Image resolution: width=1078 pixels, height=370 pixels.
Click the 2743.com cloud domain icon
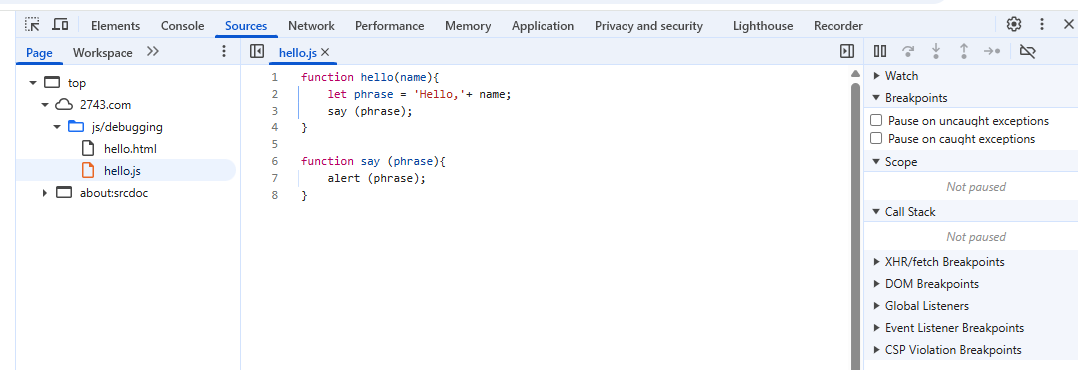click(64, 105)
